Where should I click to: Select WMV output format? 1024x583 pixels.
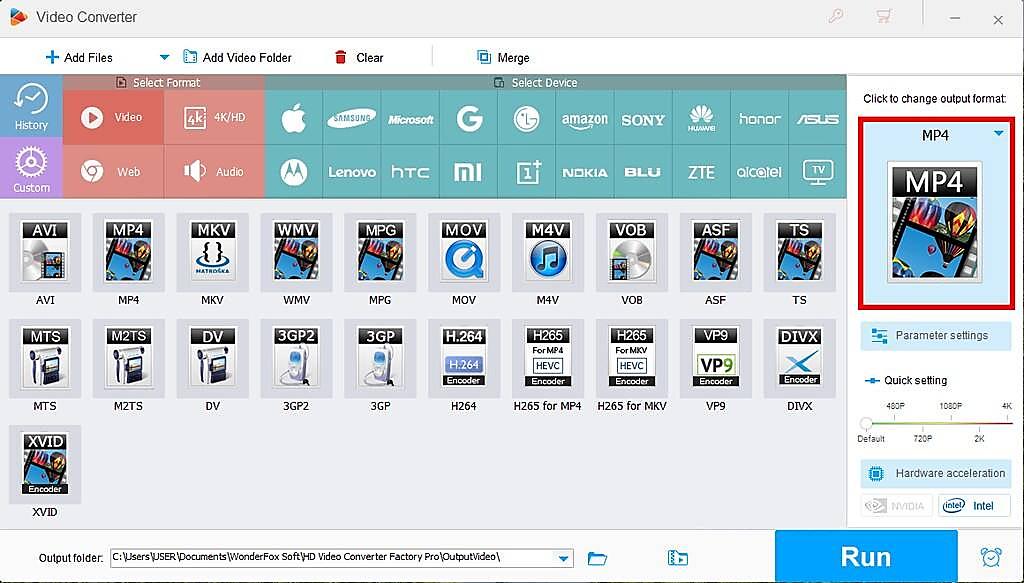pos(296,253)
